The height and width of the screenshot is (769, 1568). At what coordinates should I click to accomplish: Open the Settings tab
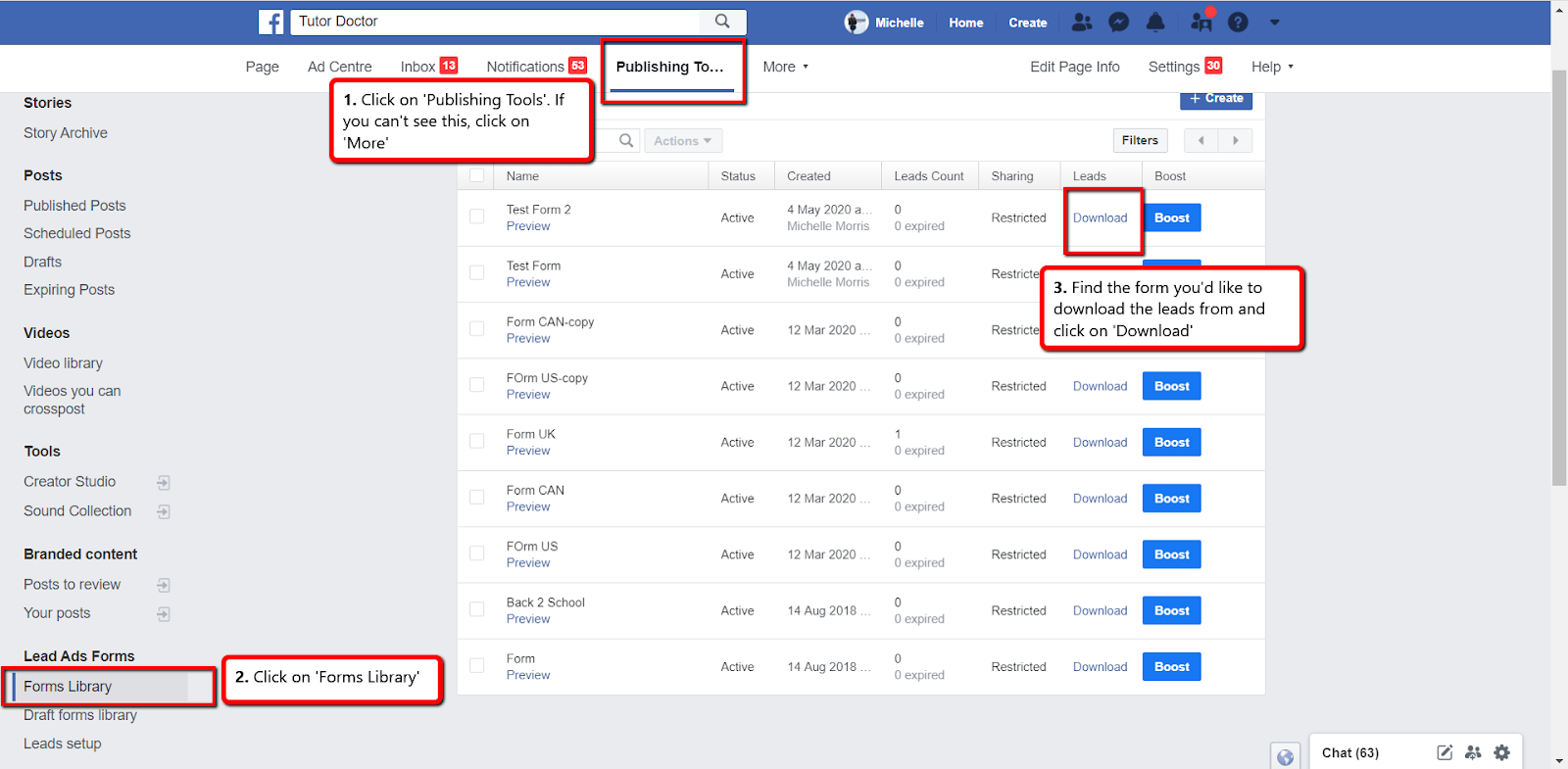click(x=1185, y=67)
